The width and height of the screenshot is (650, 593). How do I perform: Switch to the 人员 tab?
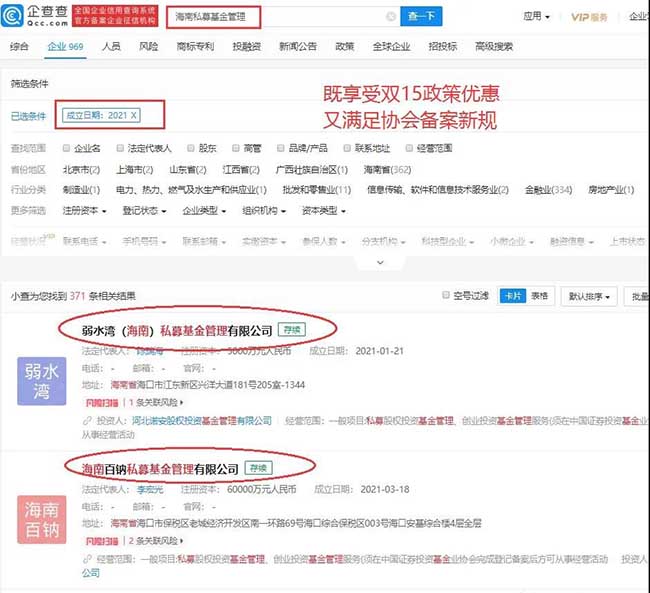pos(111,46)
